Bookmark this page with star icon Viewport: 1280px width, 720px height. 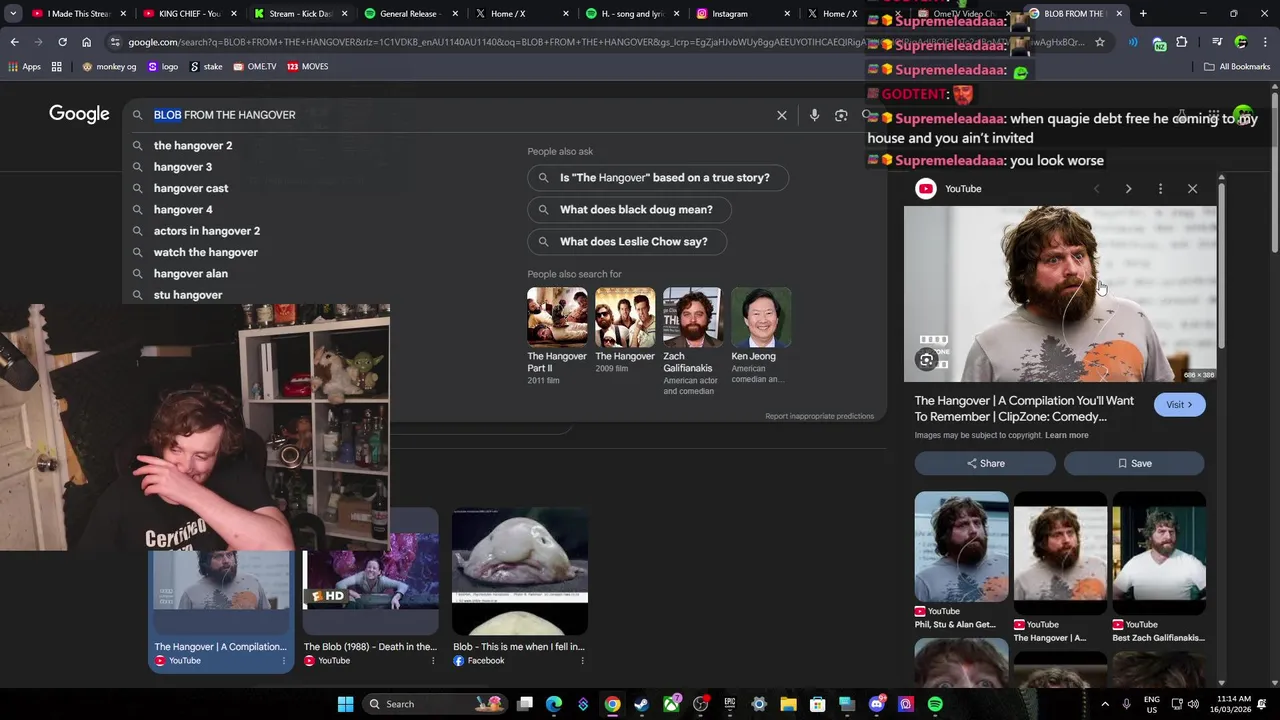[x=1100, y=42]
